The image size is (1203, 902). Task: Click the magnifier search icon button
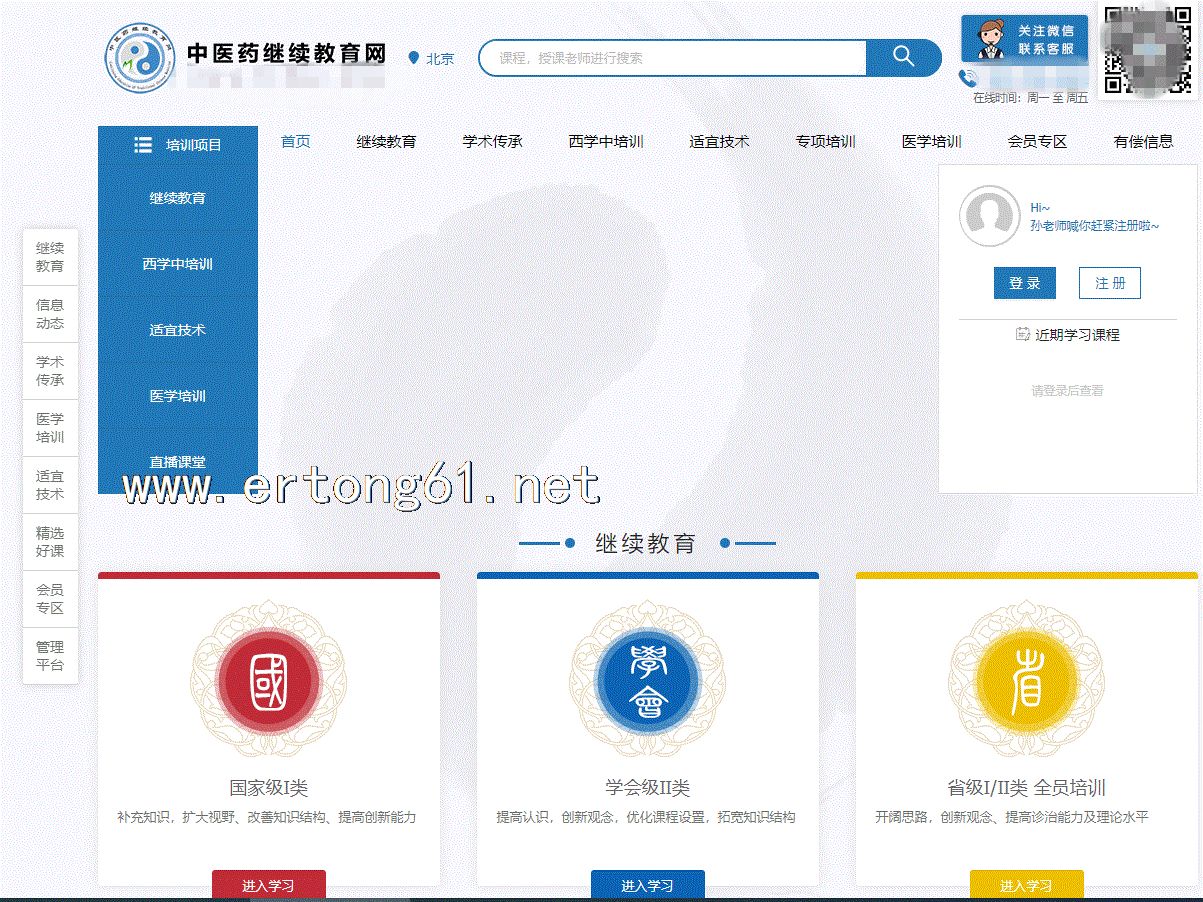(903, 57)
